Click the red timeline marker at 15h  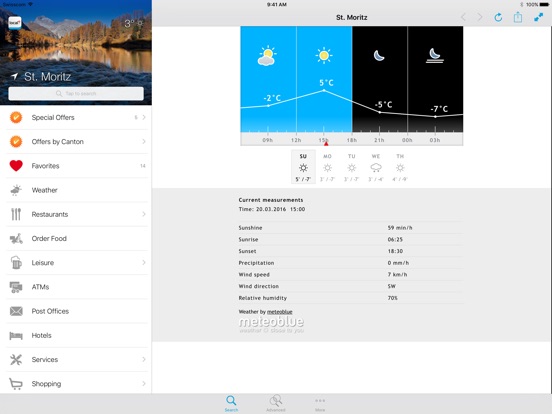coord(326,143)
